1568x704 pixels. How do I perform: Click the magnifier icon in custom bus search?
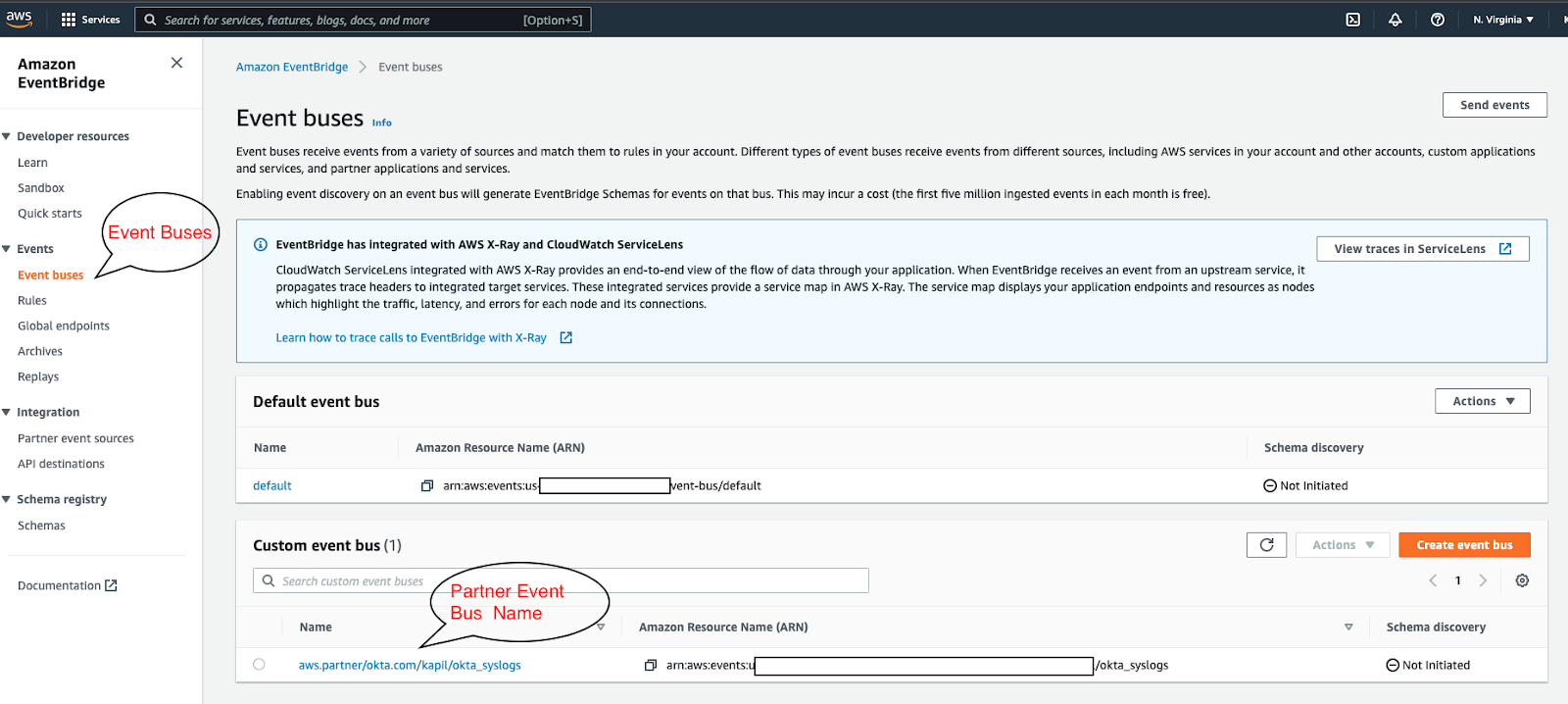[269, 580]
